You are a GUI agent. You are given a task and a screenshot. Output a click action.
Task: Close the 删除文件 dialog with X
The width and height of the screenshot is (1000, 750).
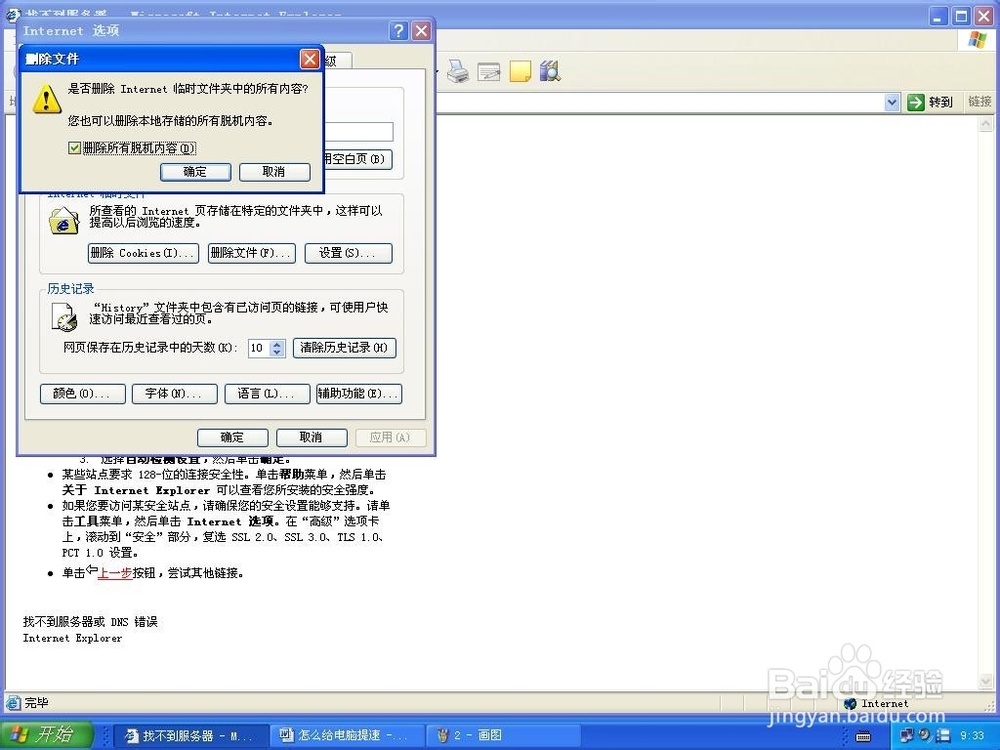[x=309, y=59]
